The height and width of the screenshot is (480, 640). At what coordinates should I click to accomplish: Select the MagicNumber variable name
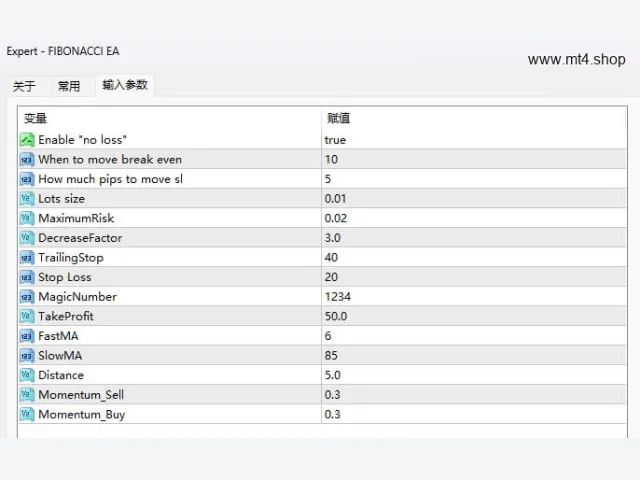78,297
